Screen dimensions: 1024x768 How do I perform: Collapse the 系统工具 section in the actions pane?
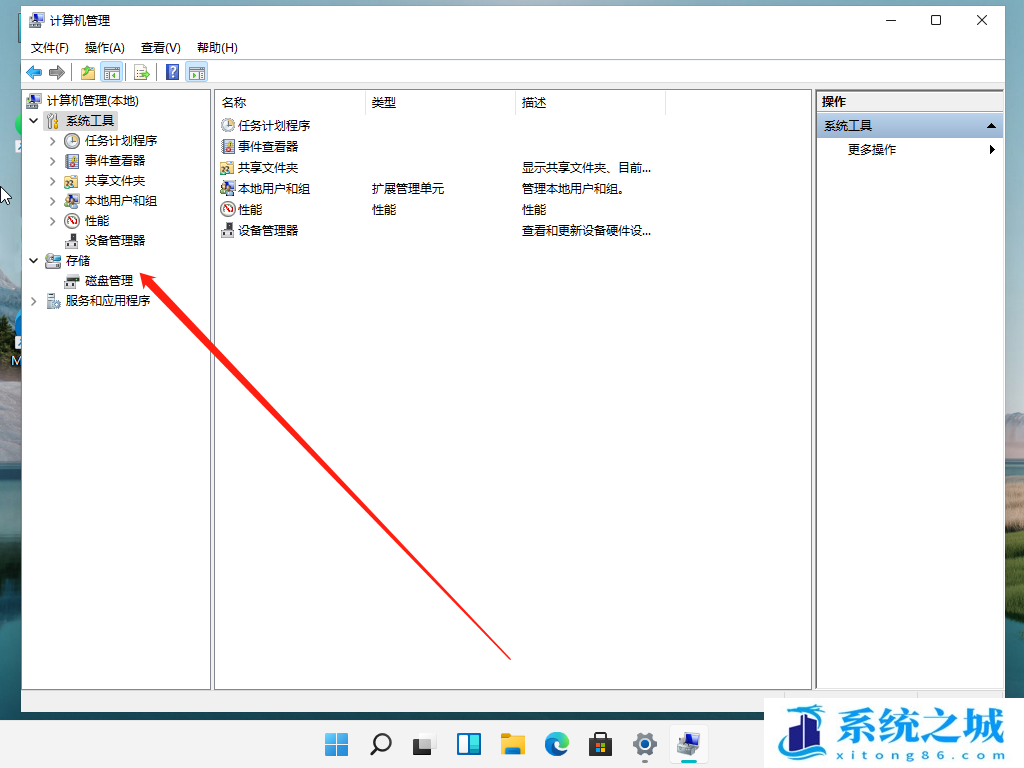[x=991, y=125]
